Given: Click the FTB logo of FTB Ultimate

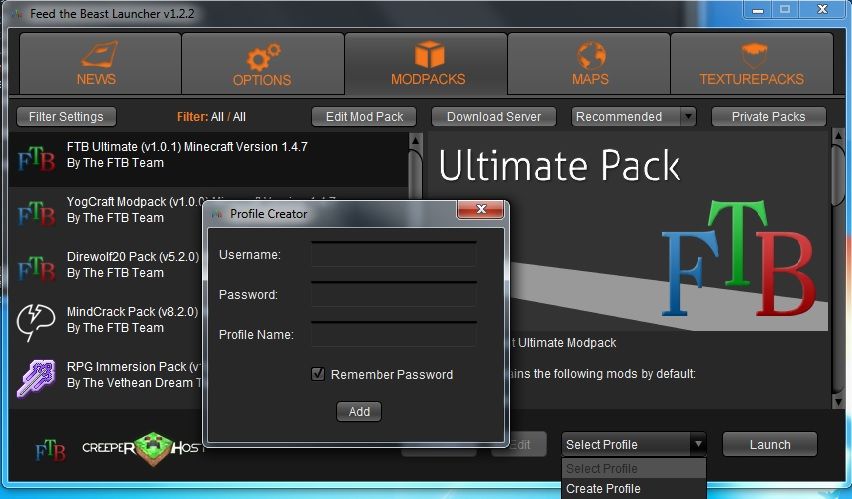Looking at the screenshot, I should click(36, 159).
